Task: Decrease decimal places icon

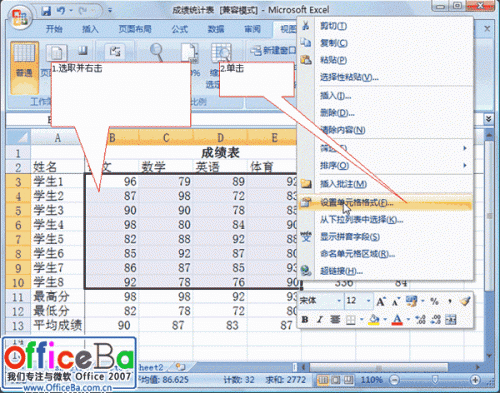Action: click(x=435, y=320)
